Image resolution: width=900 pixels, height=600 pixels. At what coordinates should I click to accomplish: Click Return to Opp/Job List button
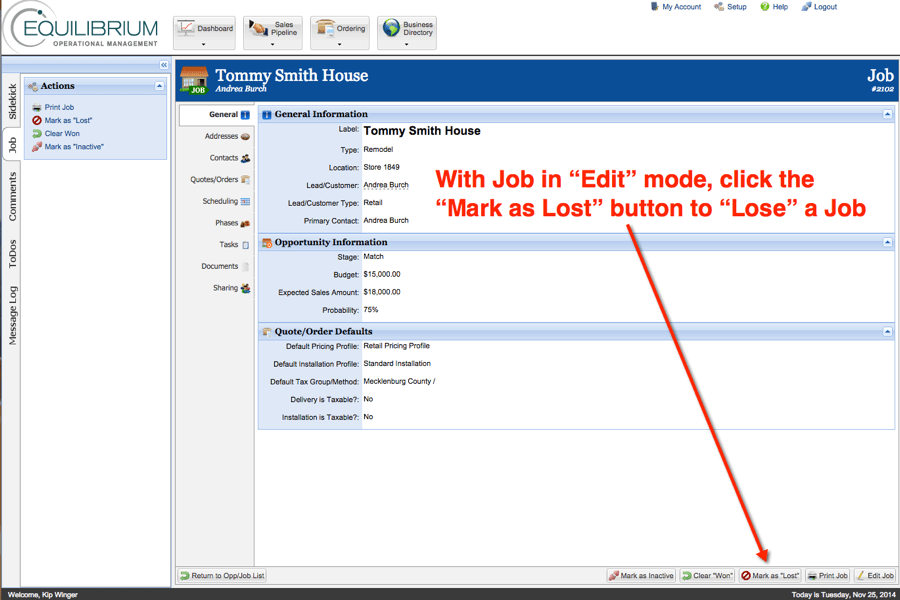(222, 575)
